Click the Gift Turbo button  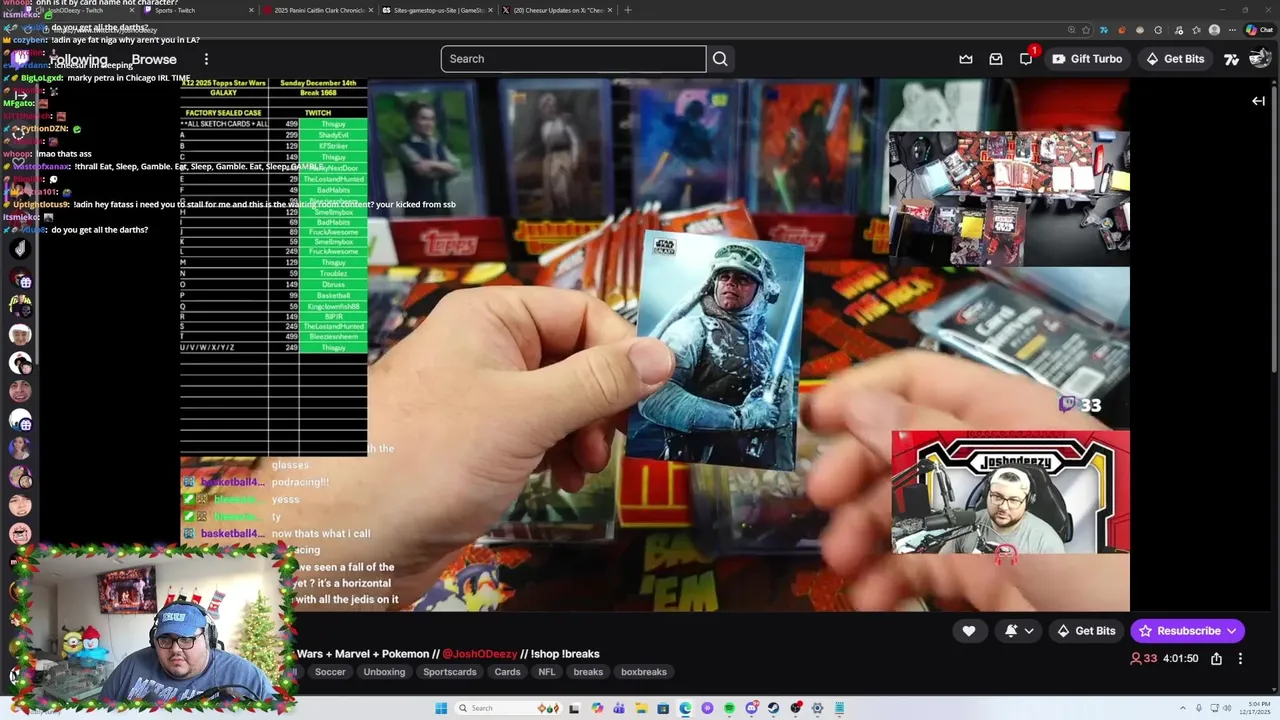pyautogui.click(x=1086, y=59)
